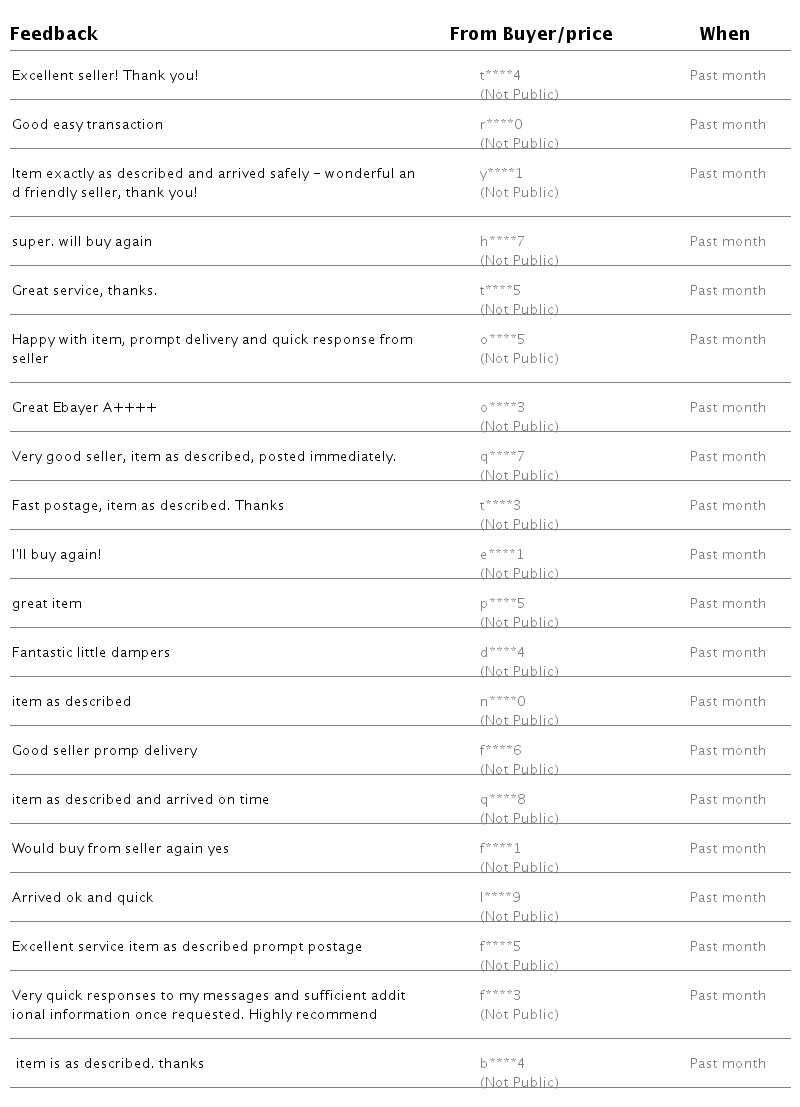Viewport: 800px width, 1107px height.
Task: Click 'Would buy from seller again yes'
Action: point(120,849)
